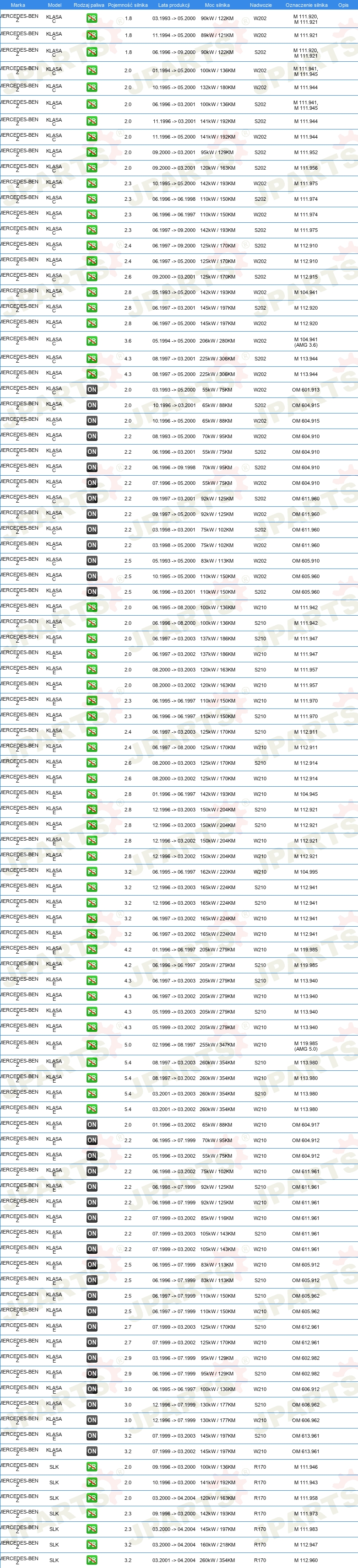Viewport: 358px width, 1568px height.
Task: Click petrol icon in M 113.944 S202 row
Action: [92, 359]
